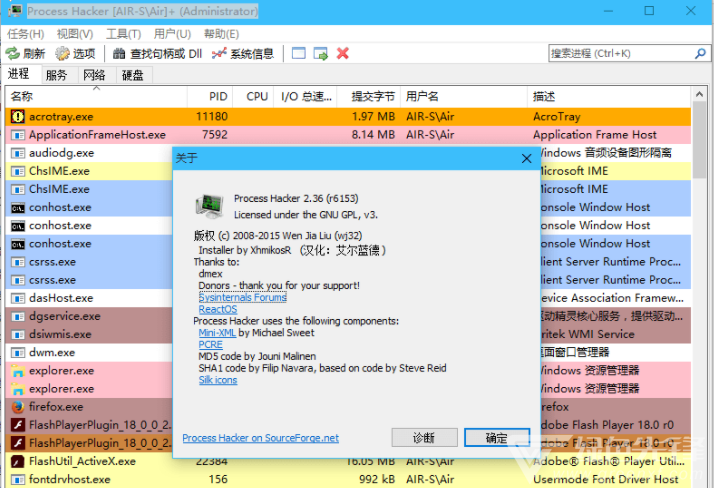Close the 关于 dialog
Screen dimensions: 714x488
pos(526,158)
